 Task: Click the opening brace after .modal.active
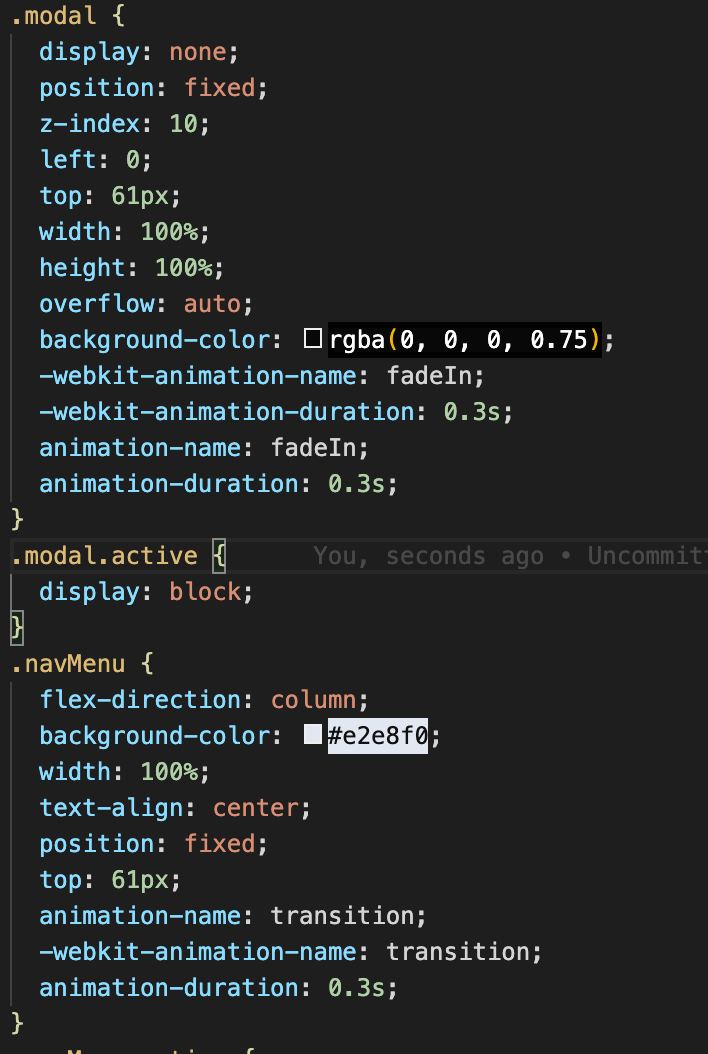point(219,556)
